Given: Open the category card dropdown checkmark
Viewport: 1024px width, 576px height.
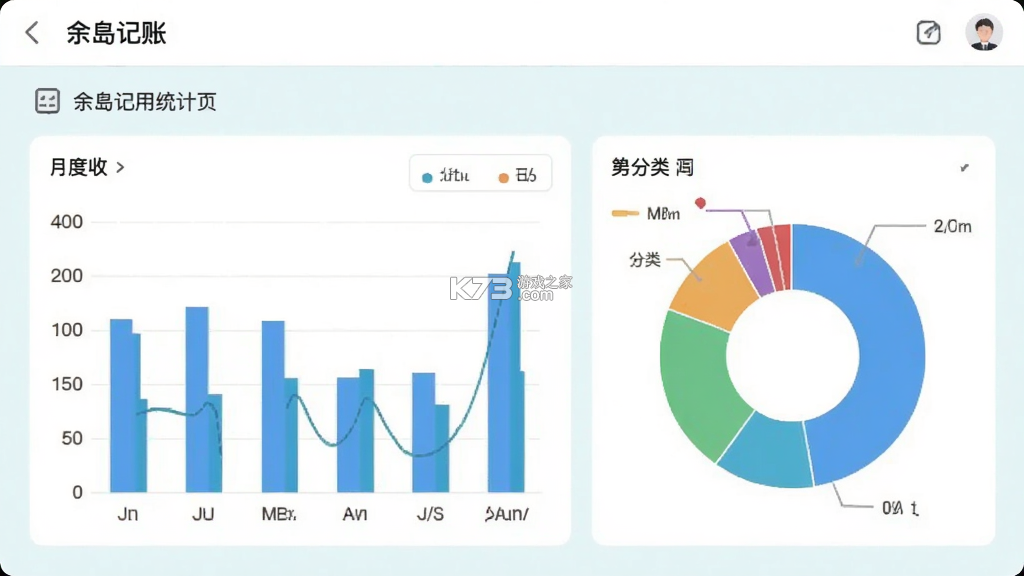Looking at the screenshot, I should click(965, 168).
